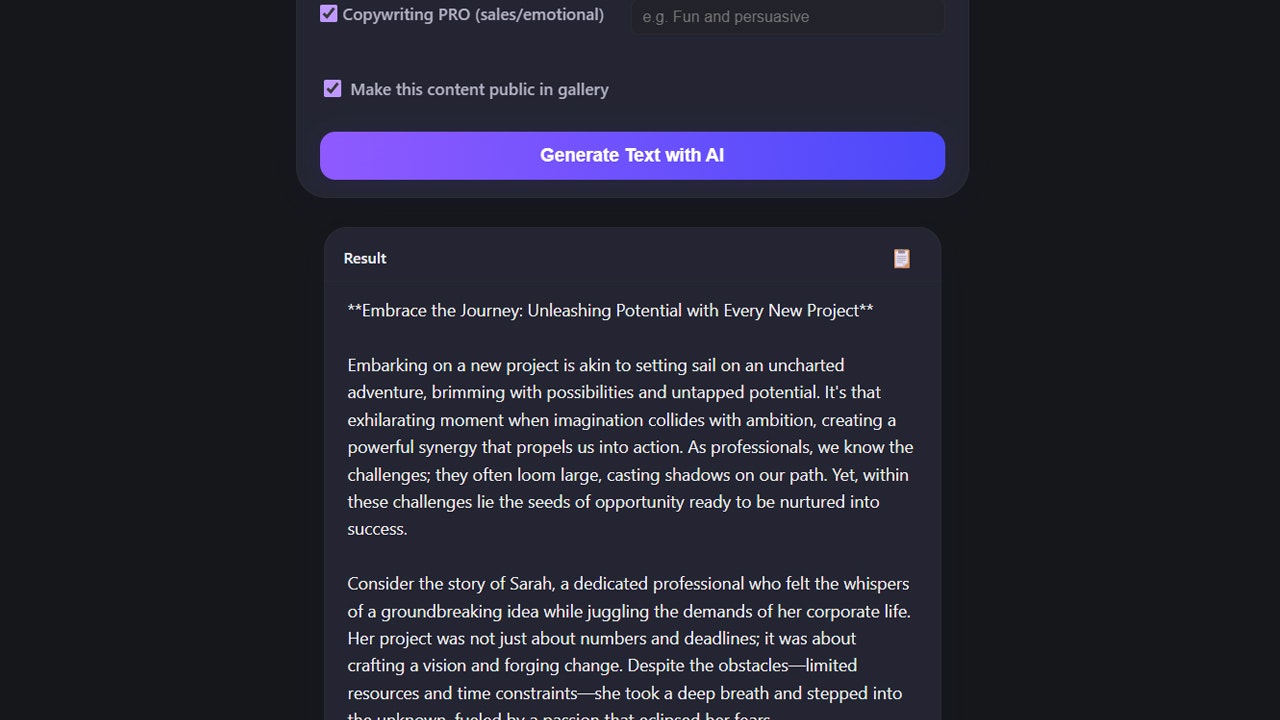The width and height of the screenshot is (1280, 720).
Task: Select the 'e.g. Fun and persuasive' placeholder field
Action: 786,17
